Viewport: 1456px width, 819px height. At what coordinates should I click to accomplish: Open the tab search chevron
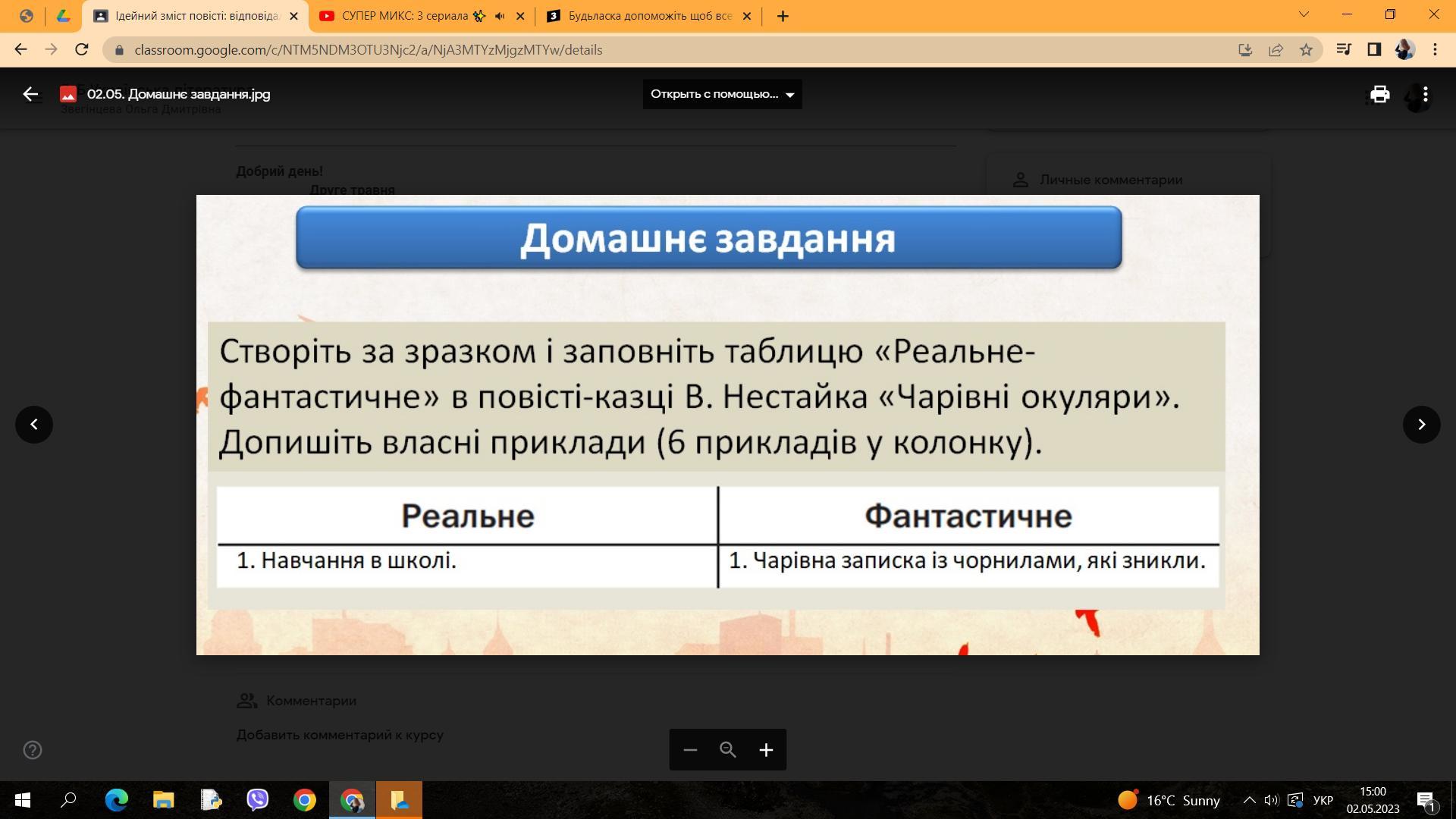[x=1304, y=14]
